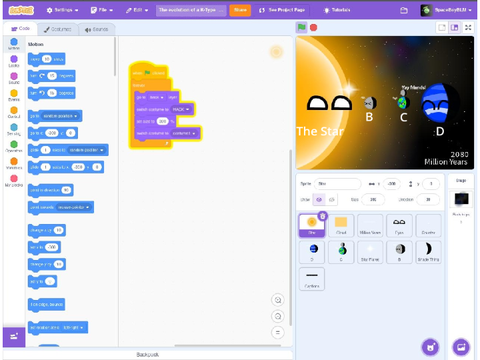
Task: Select the Cloud sprite thumbnail
Action: click(x=341, y=226)
